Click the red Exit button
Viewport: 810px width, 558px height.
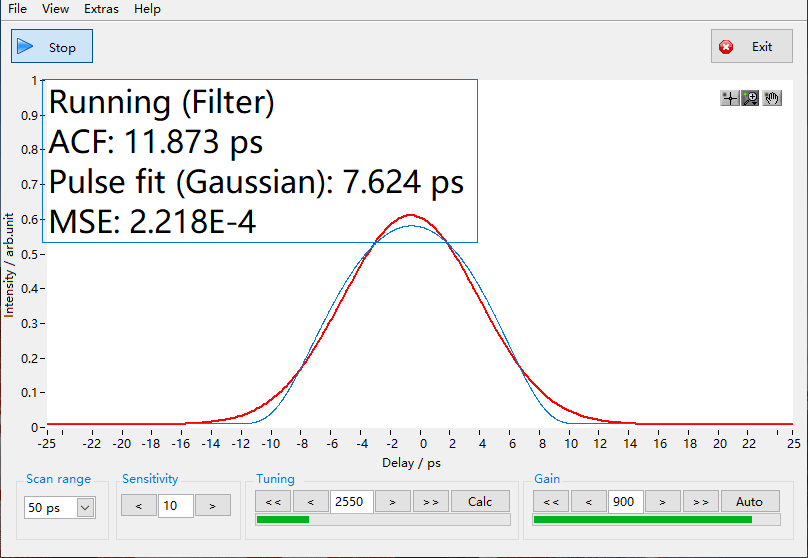click(x=751, y=47)
